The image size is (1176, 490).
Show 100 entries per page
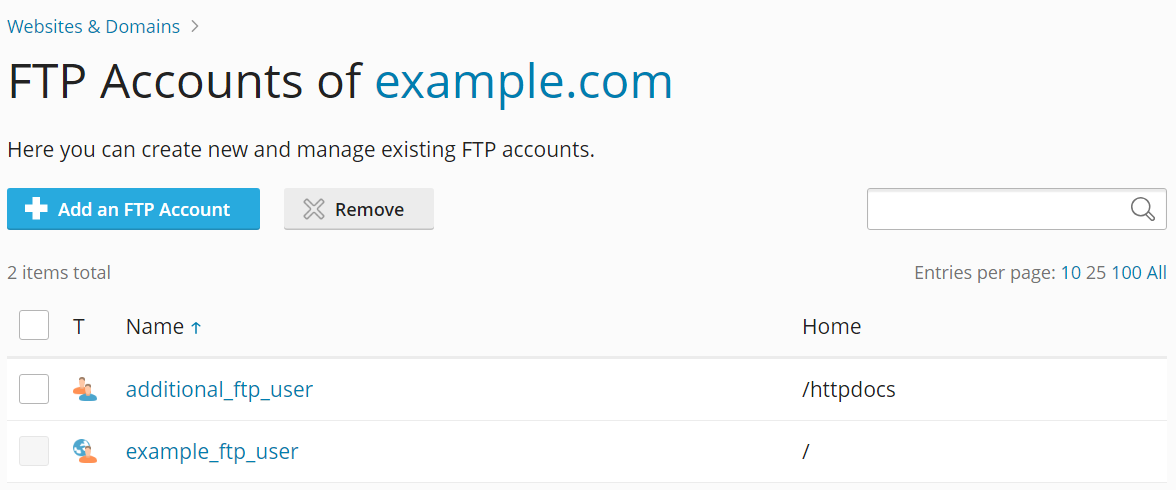[1126, 272]
